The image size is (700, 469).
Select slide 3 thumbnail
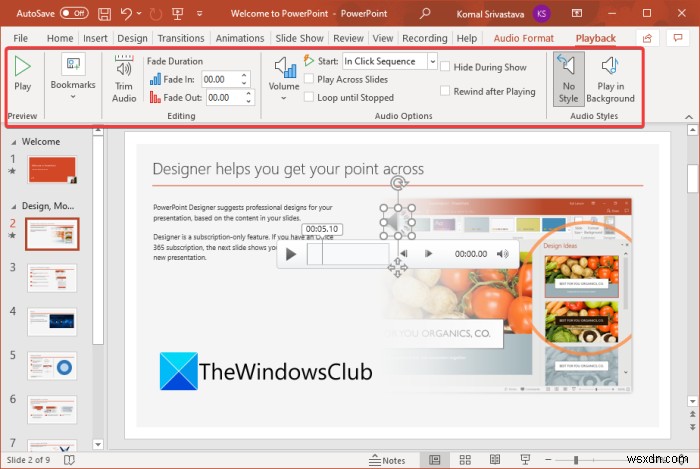pos(52,278)
